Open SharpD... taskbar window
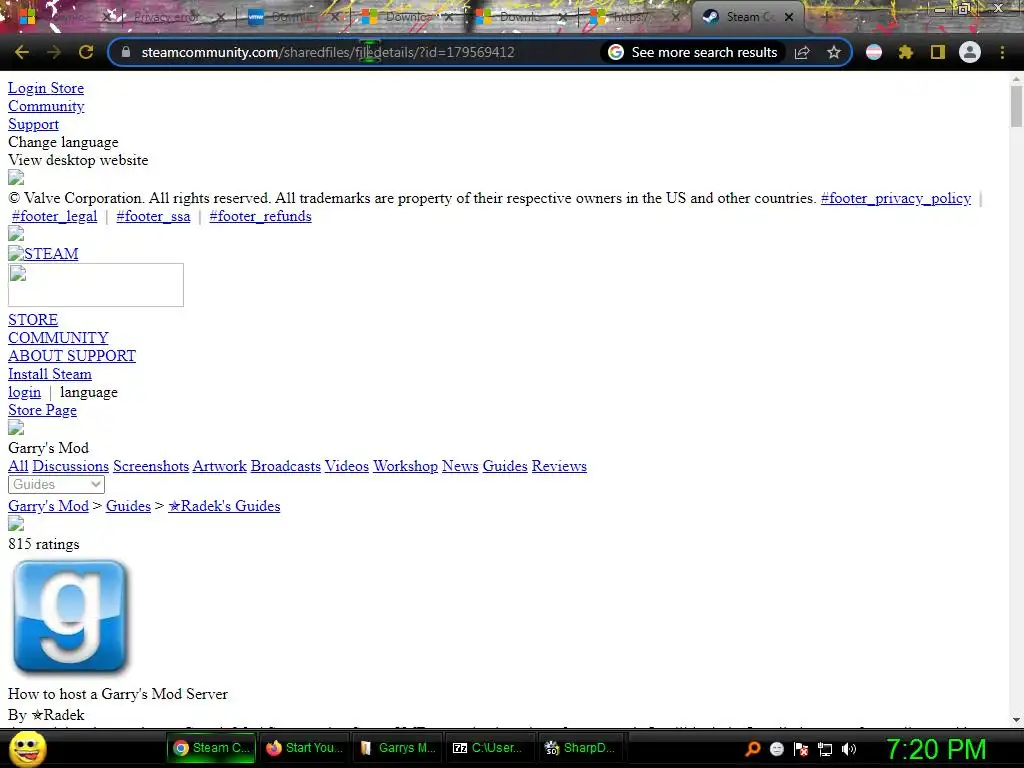The image size is (1024, 768). pos(581,748)
